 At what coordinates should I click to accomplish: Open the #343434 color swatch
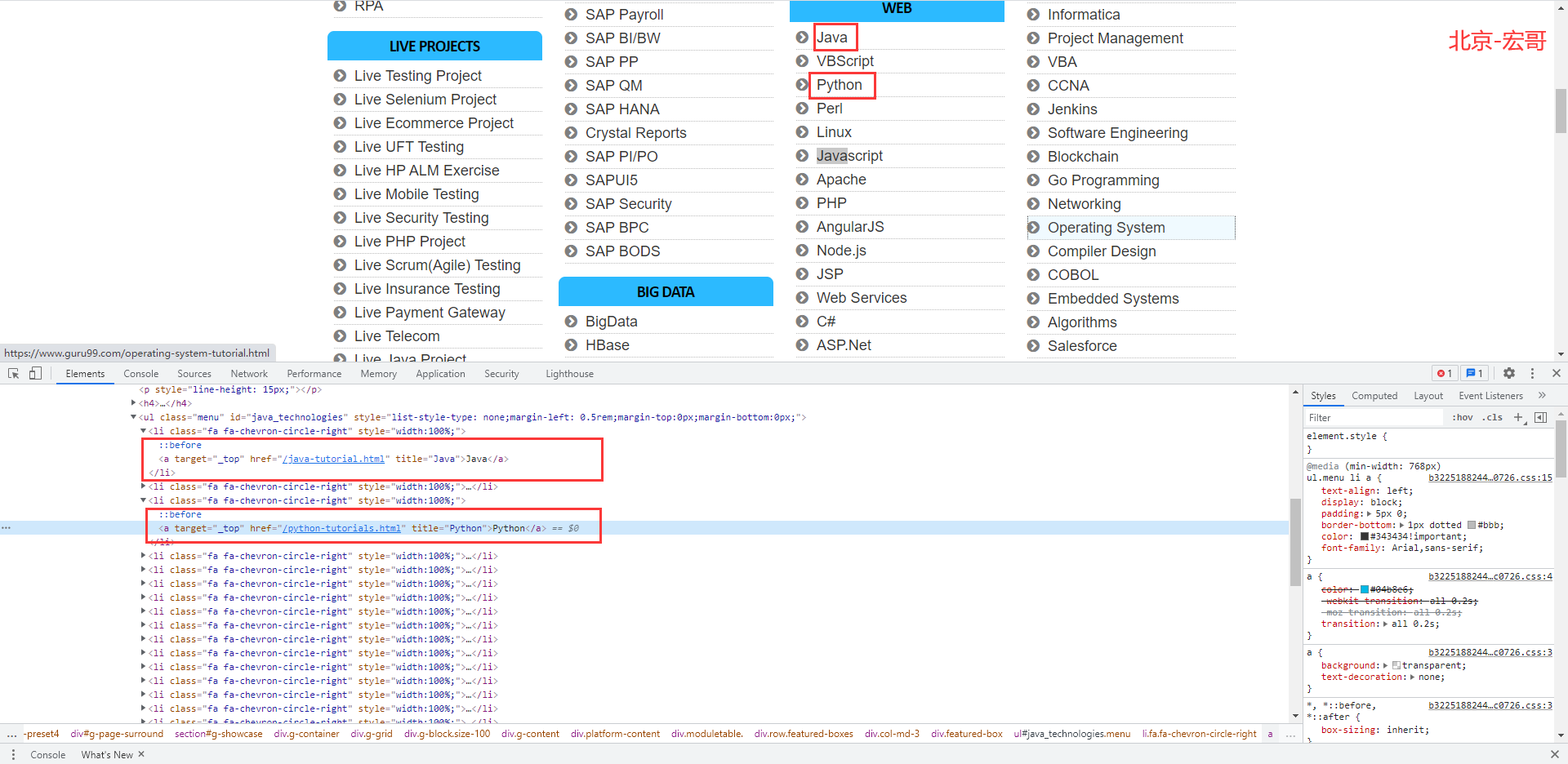pos(1365,537)
